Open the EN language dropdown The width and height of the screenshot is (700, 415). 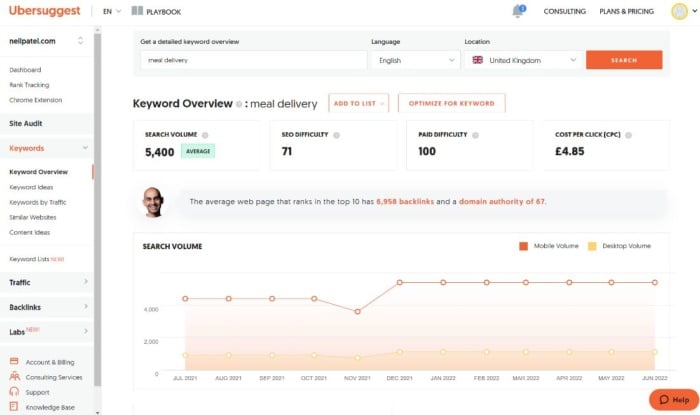112,11
